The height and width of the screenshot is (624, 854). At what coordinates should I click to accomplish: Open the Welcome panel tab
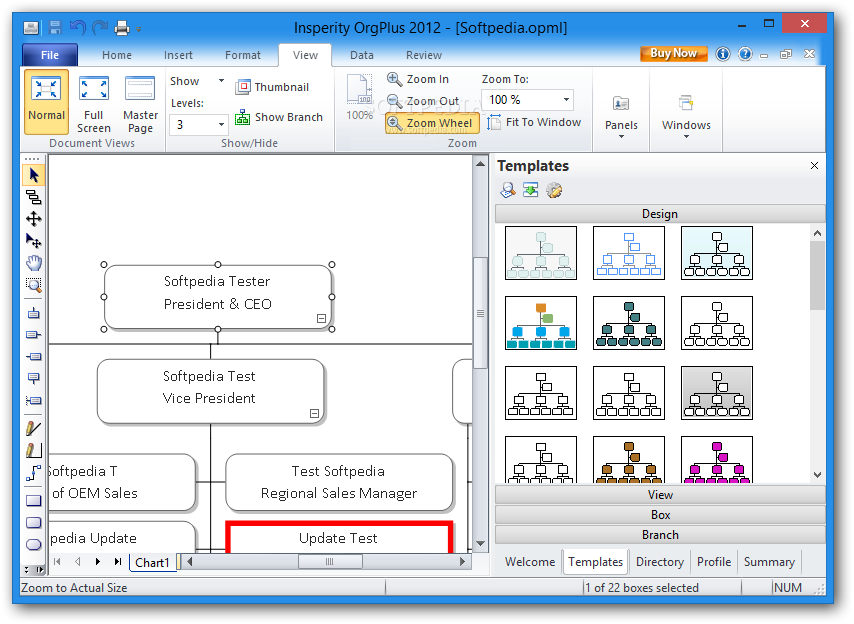pos(530,561)
